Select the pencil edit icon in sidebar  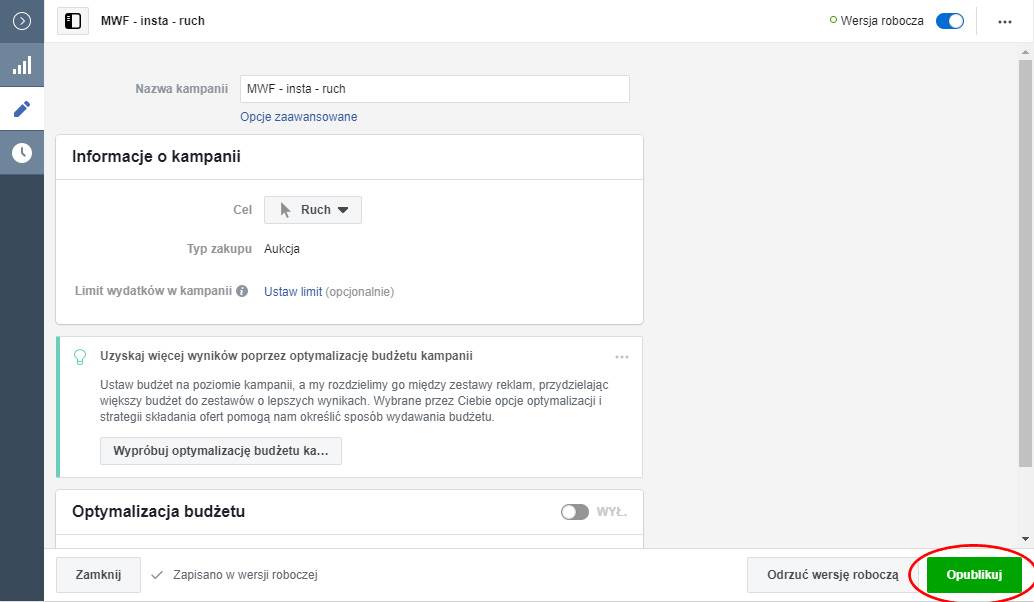point(21,109)
